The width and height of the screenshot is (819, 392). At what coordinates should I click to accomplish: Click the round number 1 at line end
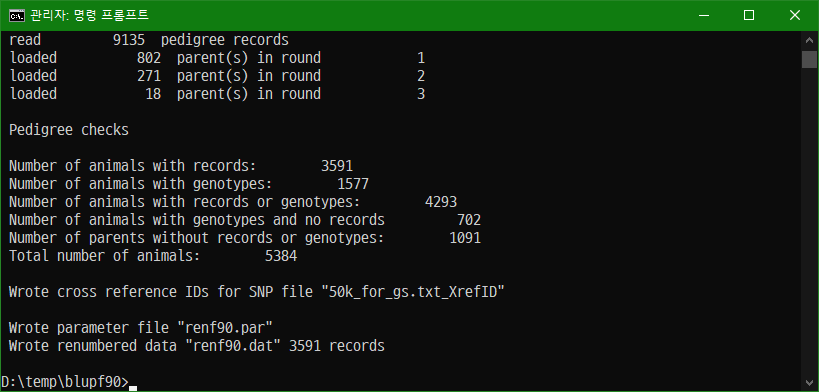click(x=421, y=57)
